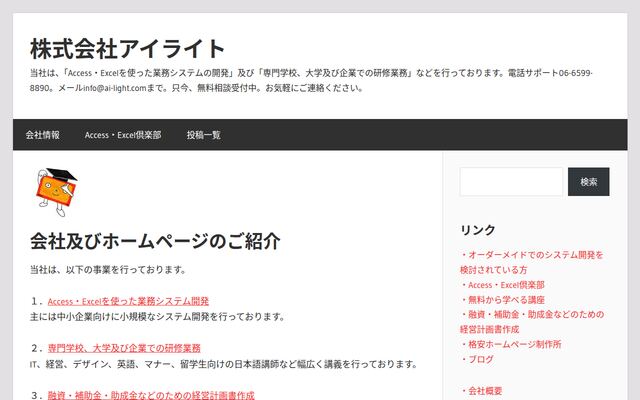Open the Access・Excelを使った業務システム開発 link
Image resolution: width=640 pixels, height=400 pixels.
pos(128,301)
